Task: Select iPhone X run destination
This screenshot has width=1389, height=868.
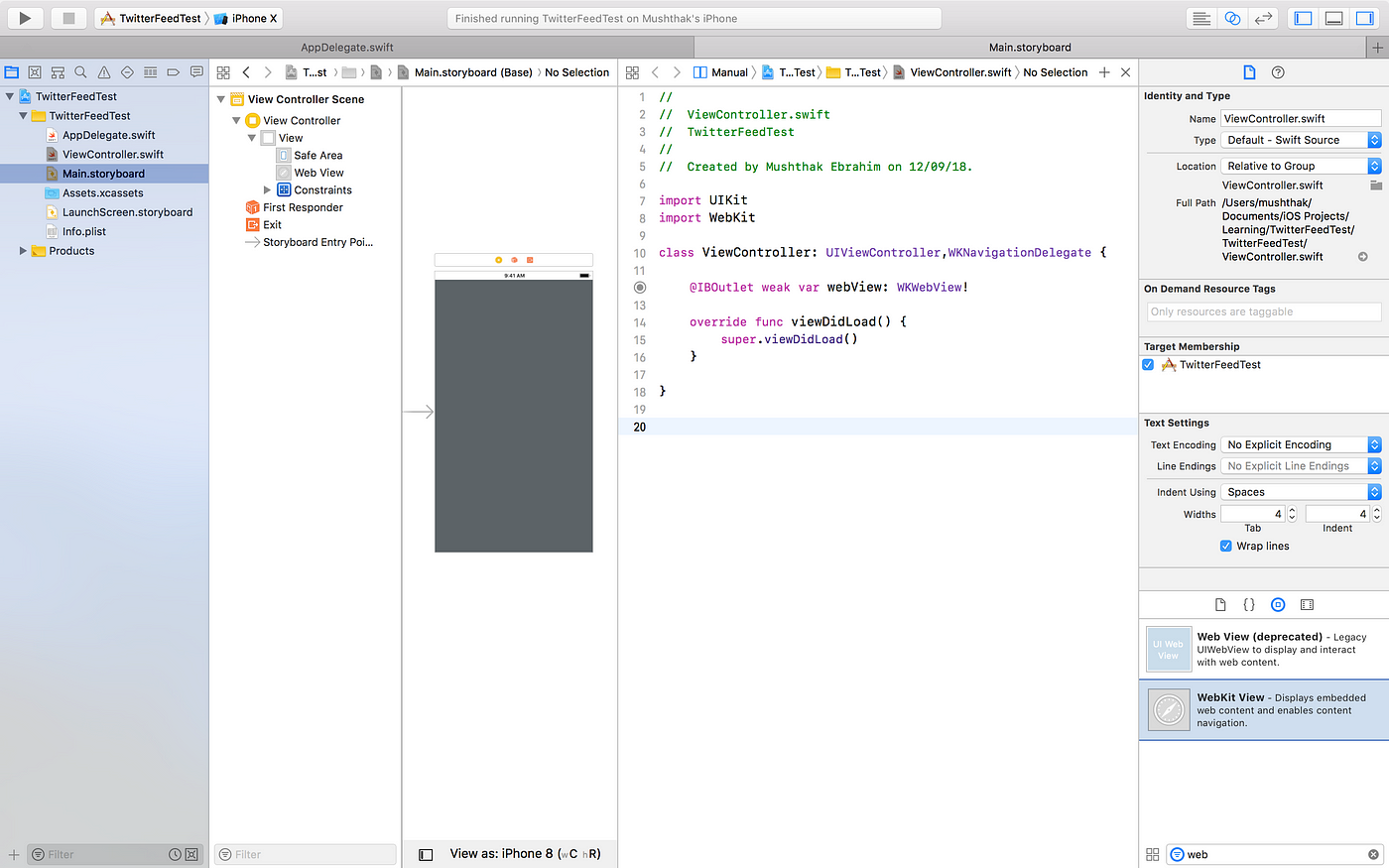Action: click(x=246, y=18)
